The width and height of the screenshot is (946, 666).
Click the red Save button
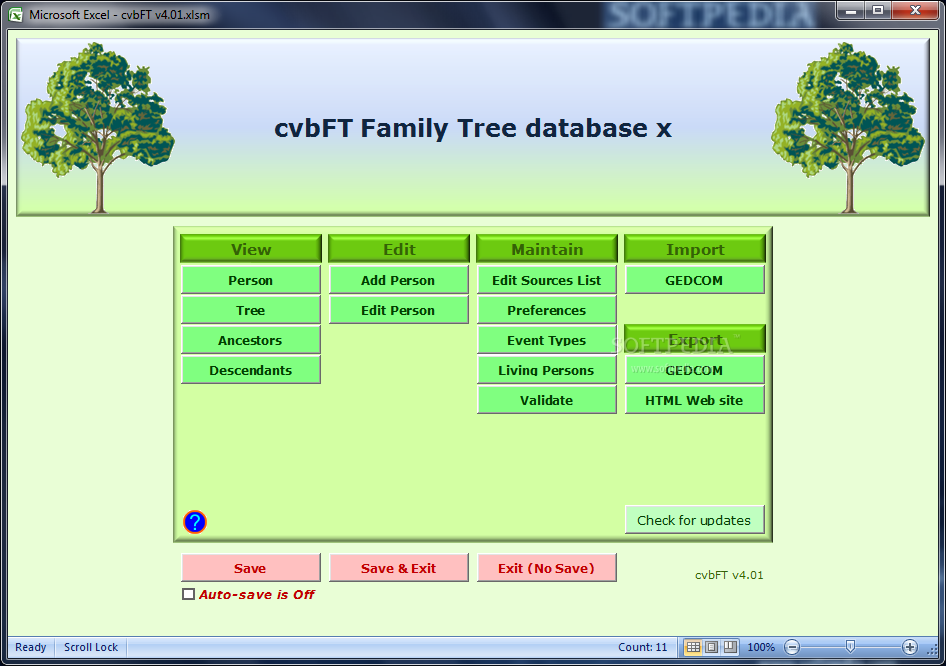coord(251,568)
